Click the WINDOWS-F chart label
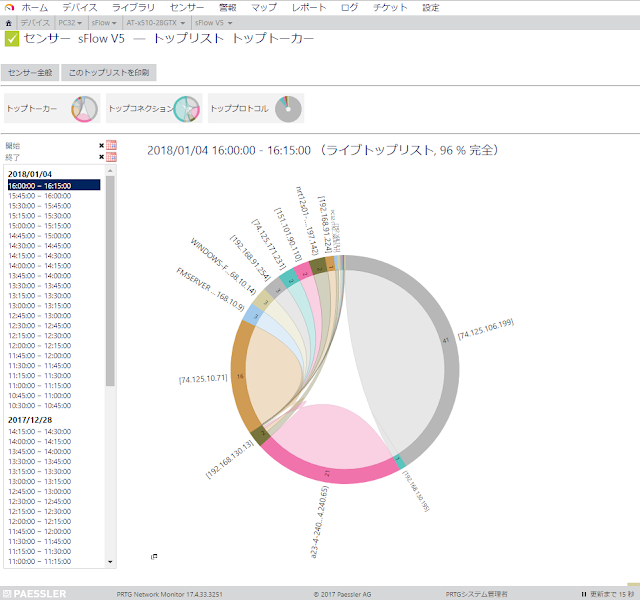 click(223, 267)
